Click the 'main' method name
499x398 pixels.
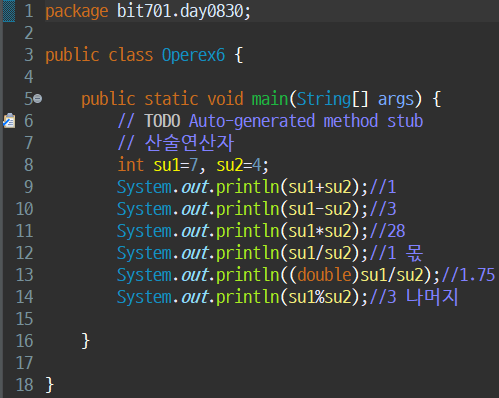tap(270, 99)
